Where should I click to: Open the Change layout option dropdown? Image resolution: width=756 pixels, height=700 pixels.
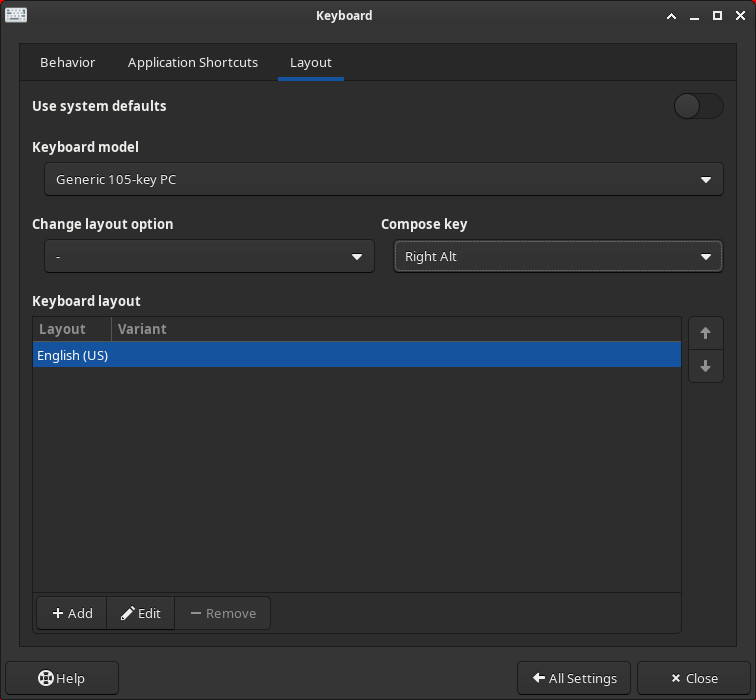[209, 256]
